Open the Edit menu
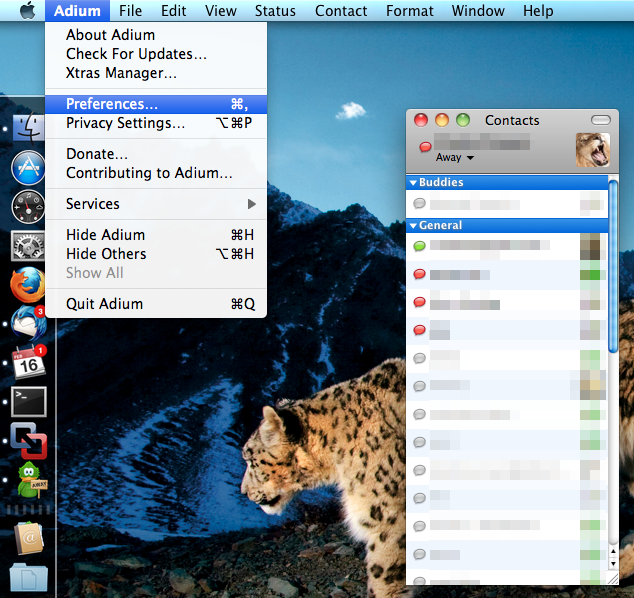Viewport: 634px width, 598px height. coord(173,11)
